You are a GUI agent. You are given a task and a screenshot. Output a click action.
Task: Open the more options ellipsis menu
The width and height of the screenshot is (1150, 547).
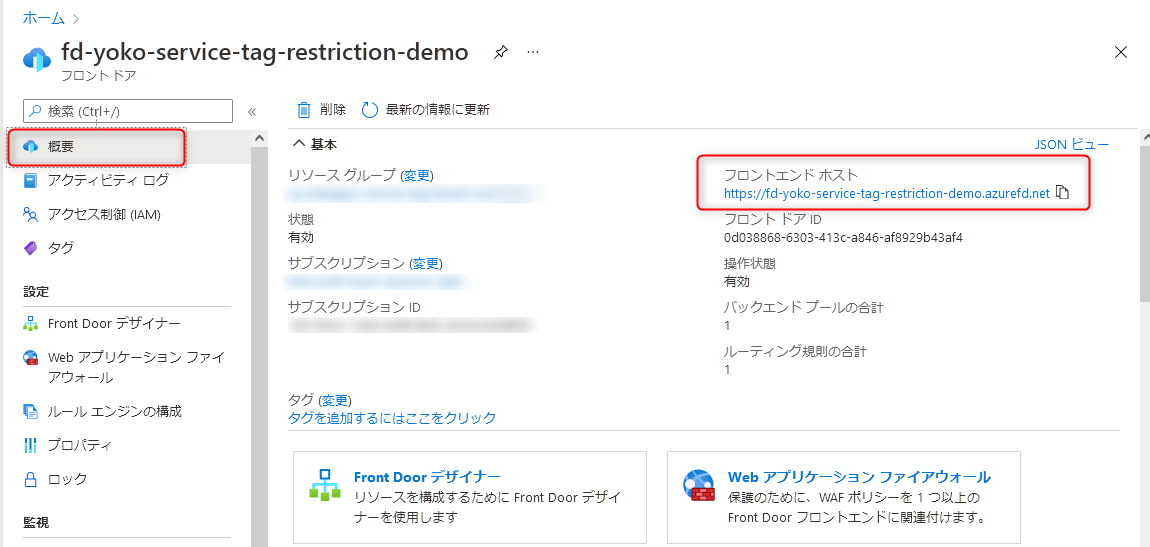tap(533, 53)
